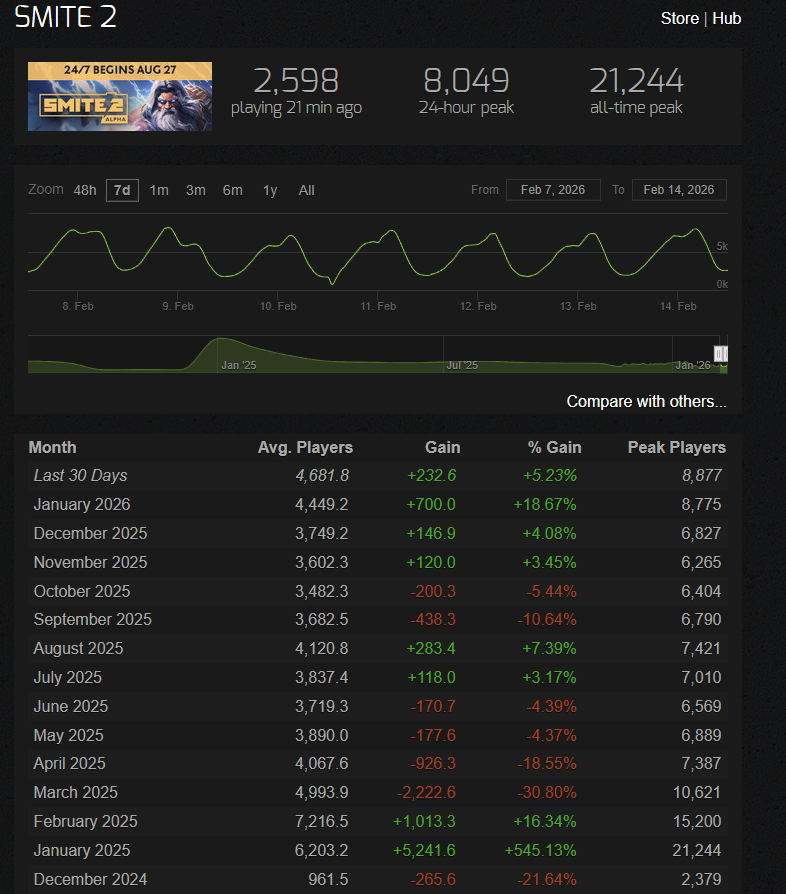This screenshot has height=894, width=786.
Task: Select the 7d zoom range
Action: coord(122,190)
